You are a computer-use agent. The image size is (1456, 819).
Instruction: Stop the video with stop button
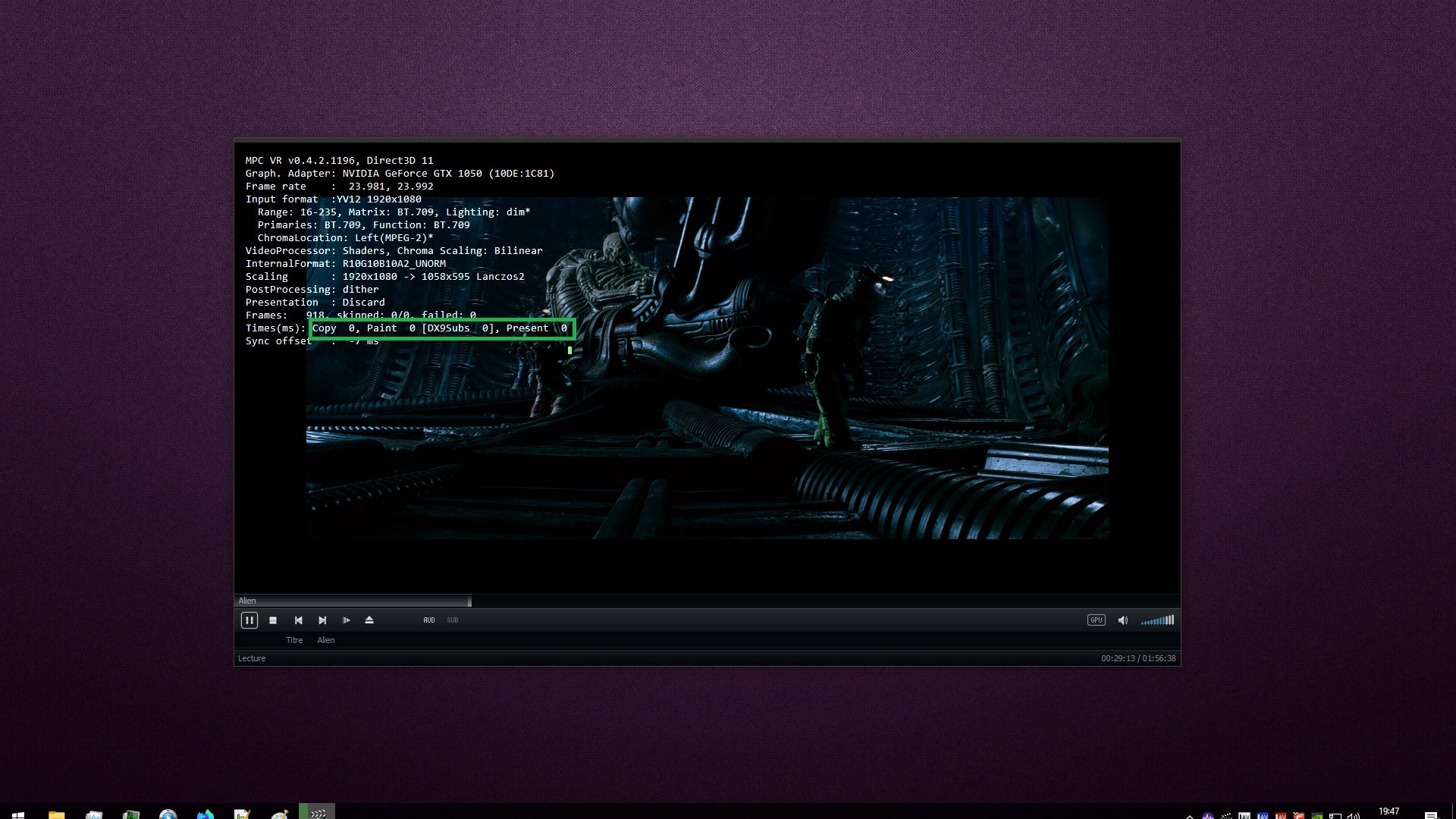[x=273, y=620]
